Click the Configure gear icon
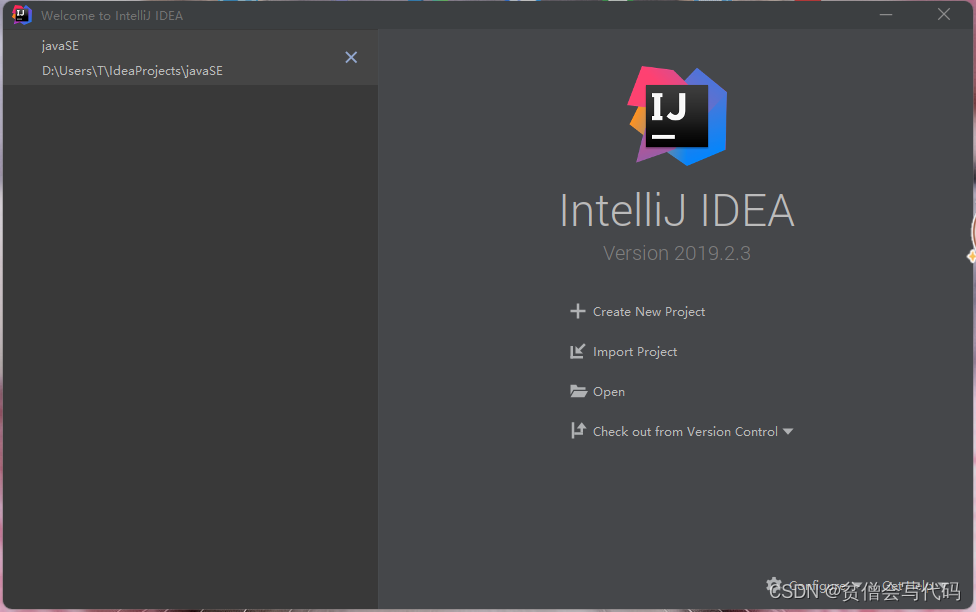 [x=774, y=585]
